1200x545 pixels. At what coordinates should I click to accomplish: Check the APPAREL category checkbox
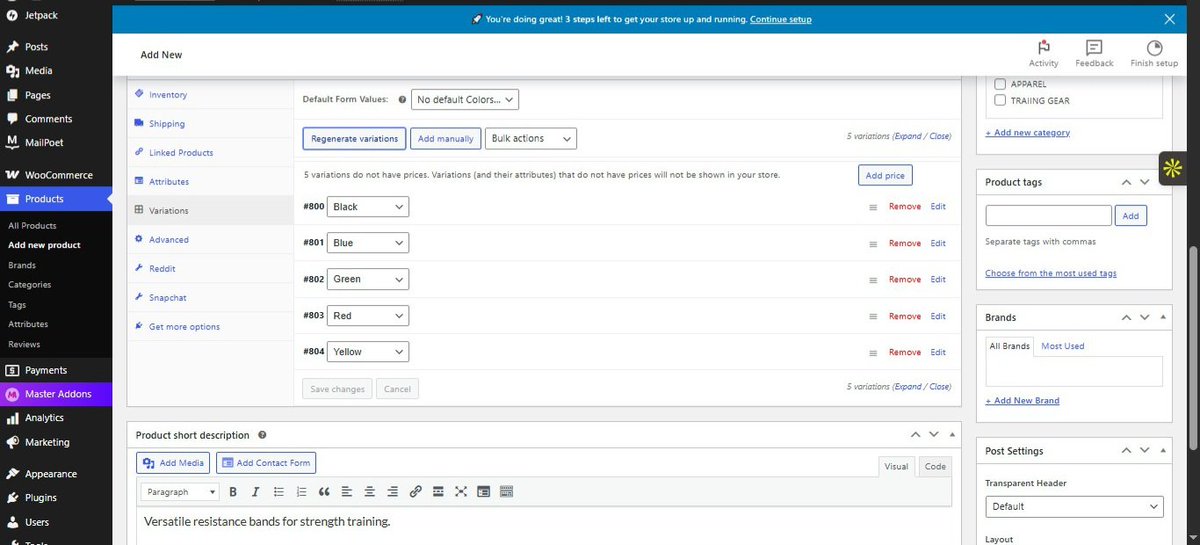pos(1000,84)
